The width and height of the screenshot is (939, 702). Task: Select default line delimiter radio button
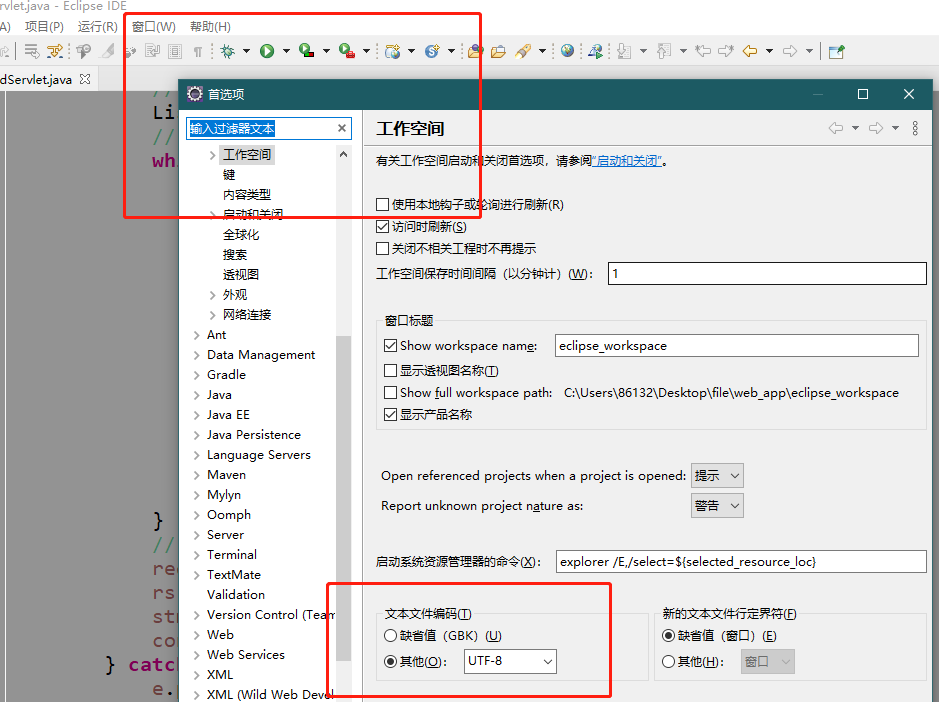pos(669,636)
